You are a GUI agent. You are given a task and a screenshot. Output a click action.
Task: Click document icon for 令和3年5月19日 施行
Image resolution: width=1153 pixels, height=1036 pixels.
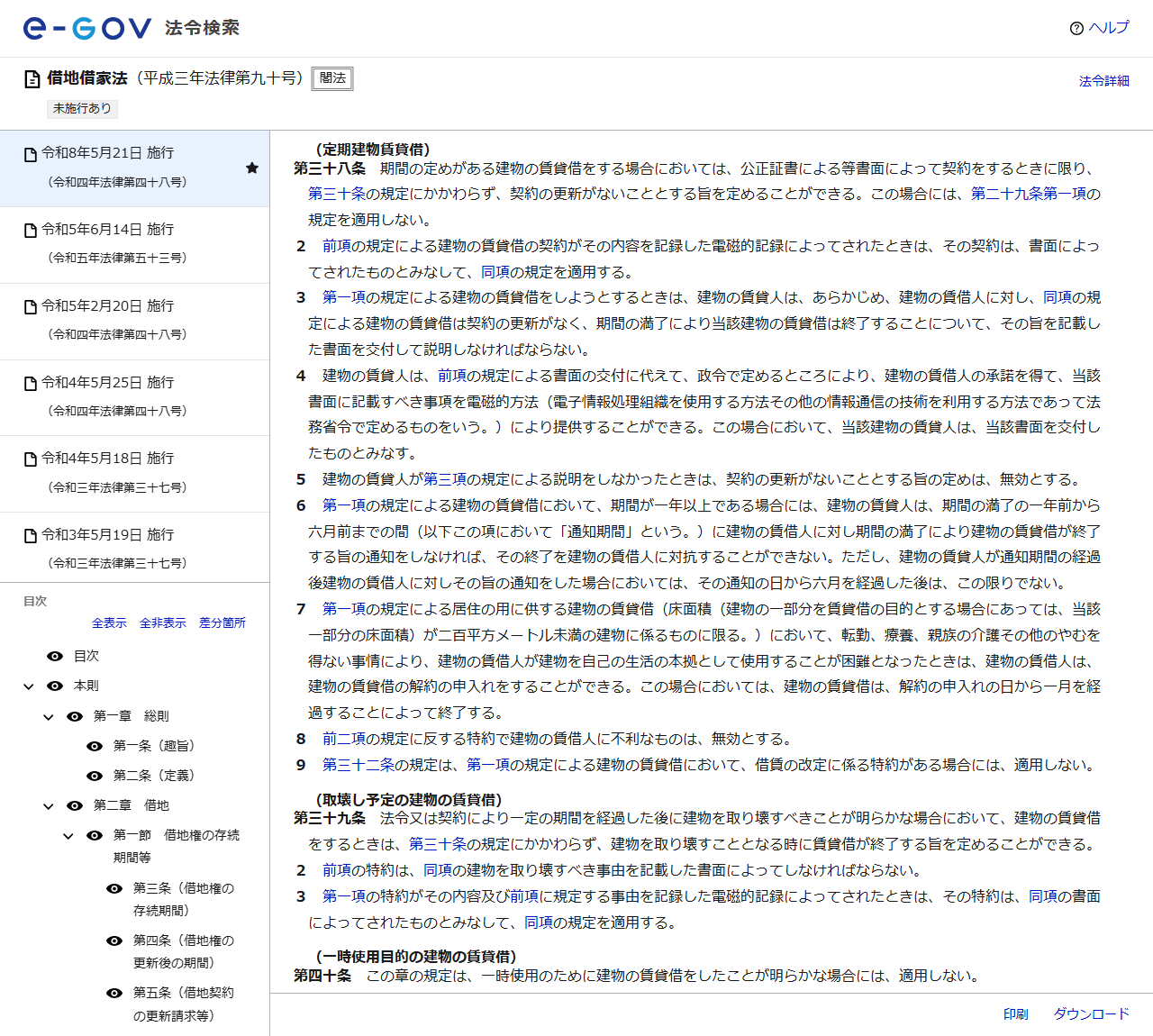click(31, 536)
